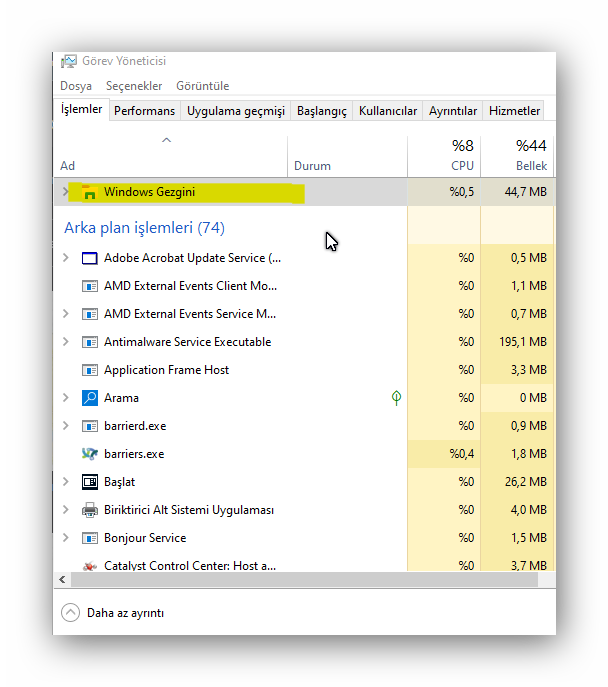
Task: Select the Windows Gezgini row name
Action: coord(149,192)
